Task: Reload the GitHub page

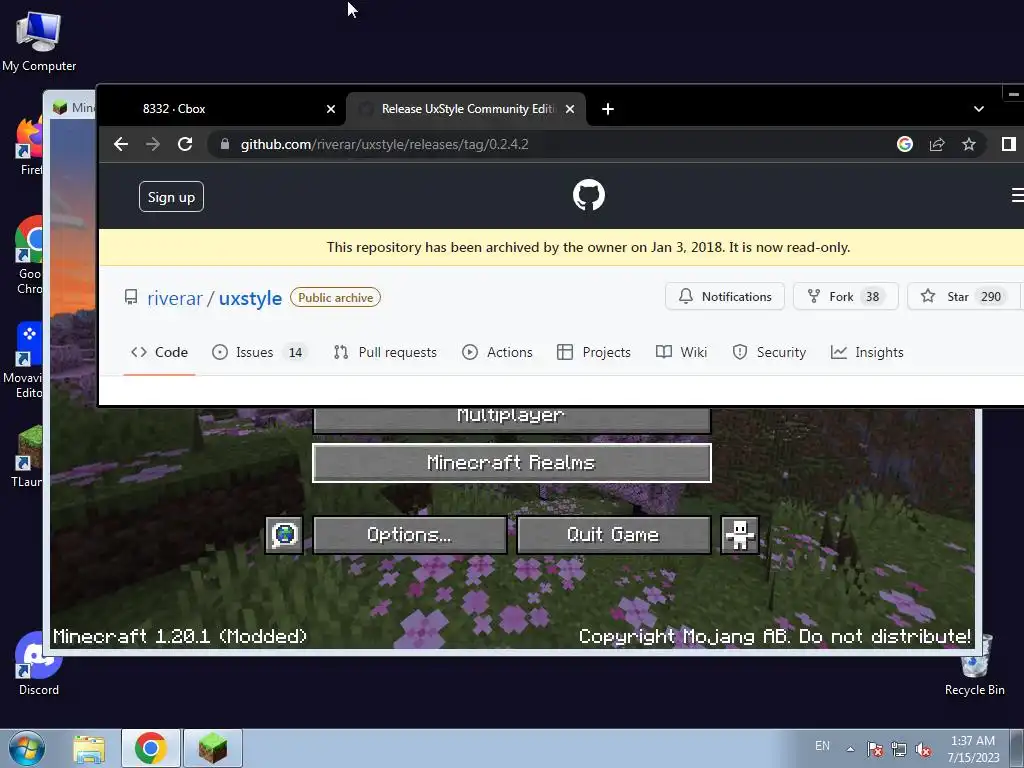Action: coord(185,144)
